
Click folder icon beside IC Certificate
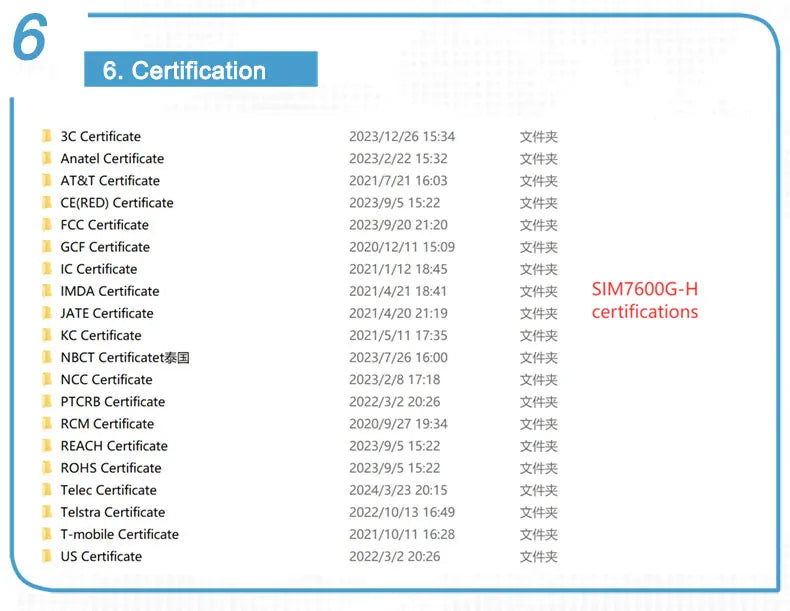tap(47, 269)
